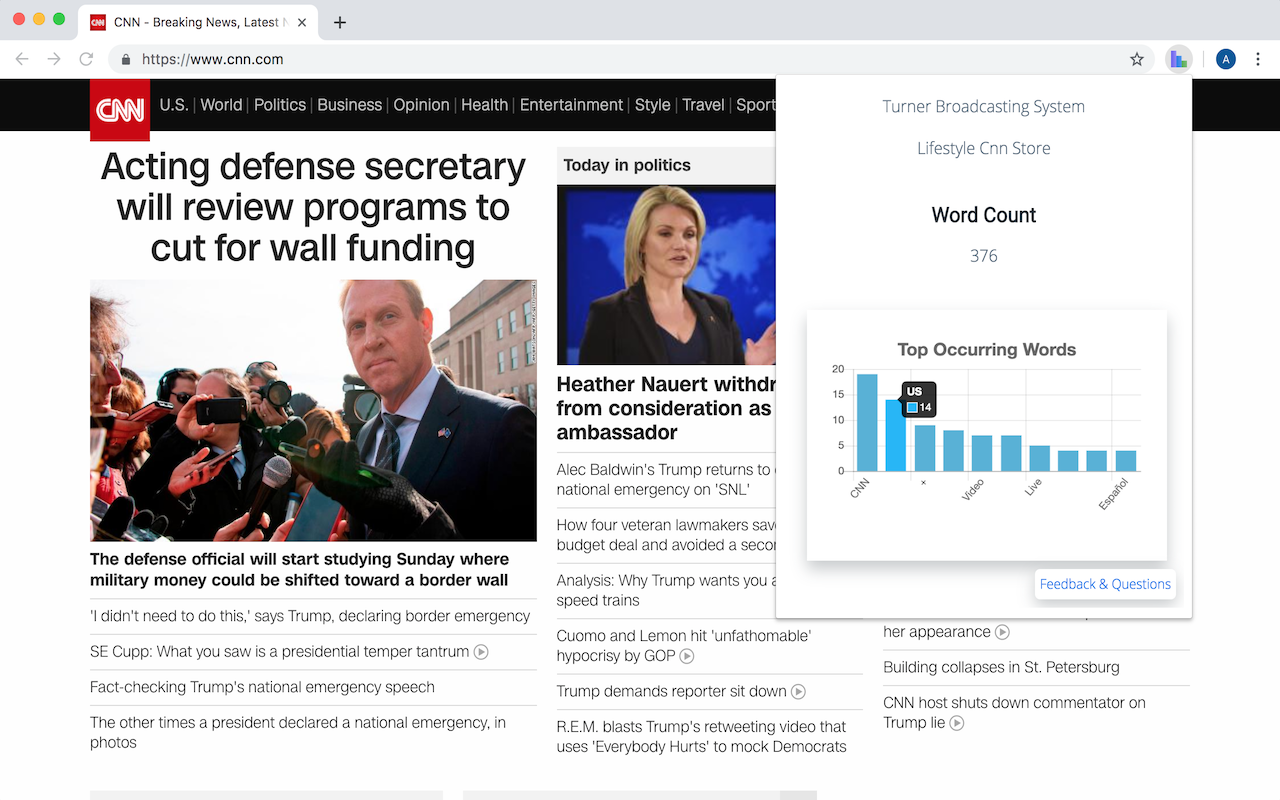
Task: Open the Heather Nauert withdraws headline
Action: point(666,408)
